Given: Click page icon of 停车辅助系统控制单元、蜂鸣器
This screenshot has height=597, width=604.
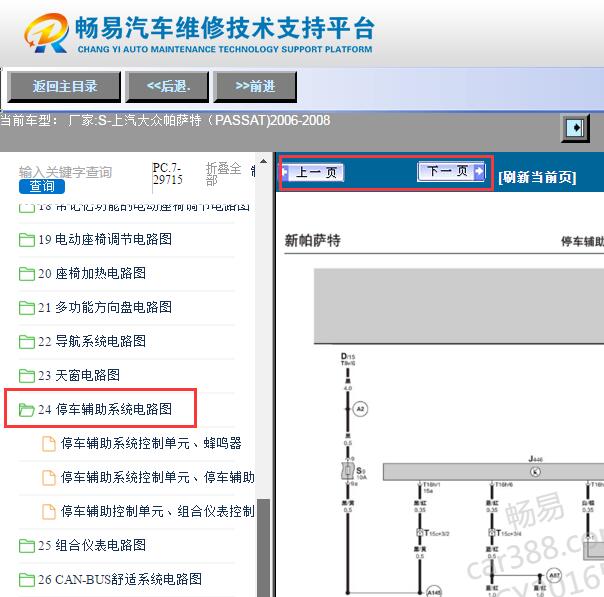Looking at the screenshot, I should pyautogui.click(x=49, y=443).
